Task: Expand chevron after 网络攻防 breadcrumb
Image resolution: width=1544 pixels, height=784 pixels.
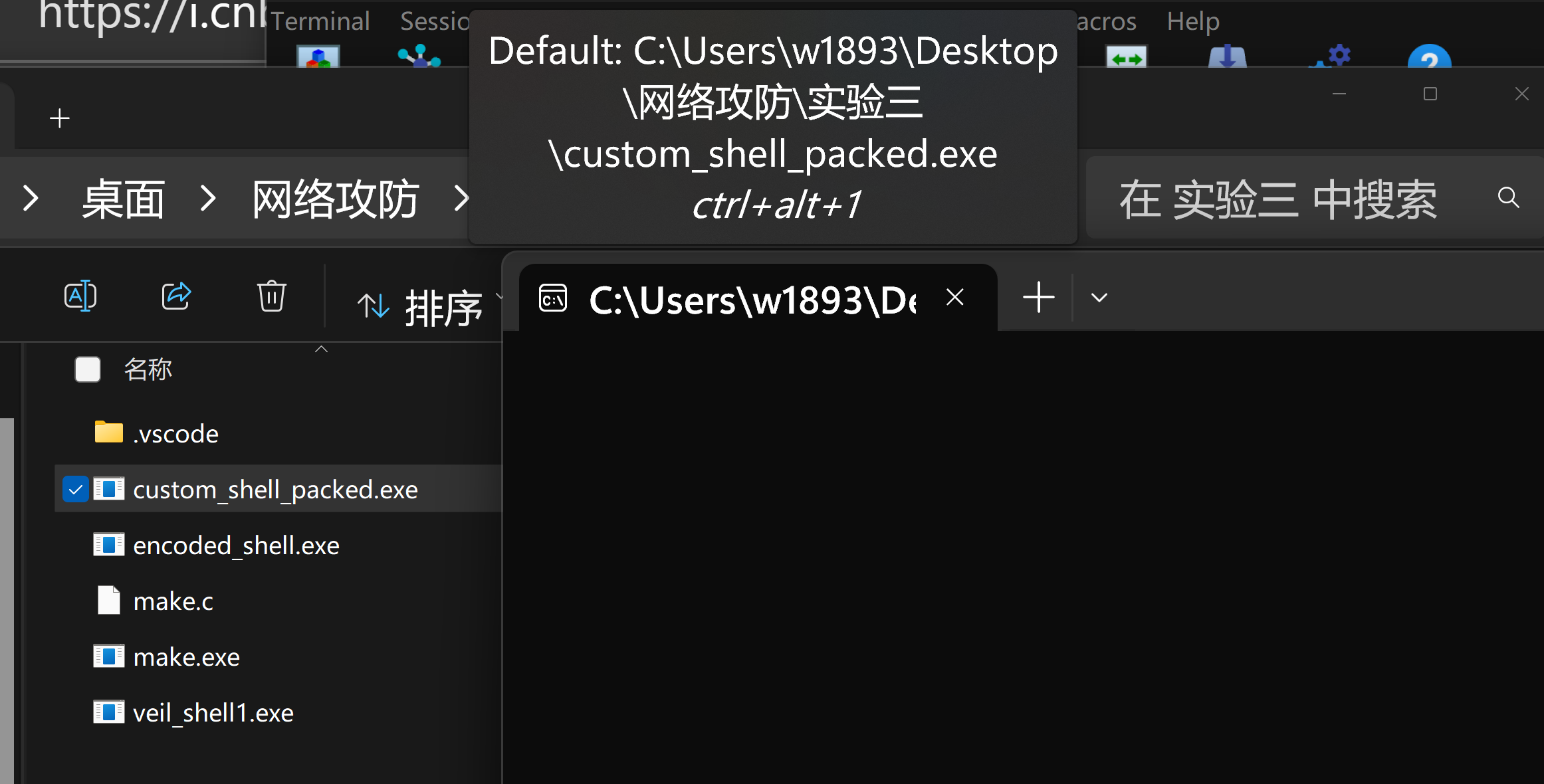Action: point(461,198)
